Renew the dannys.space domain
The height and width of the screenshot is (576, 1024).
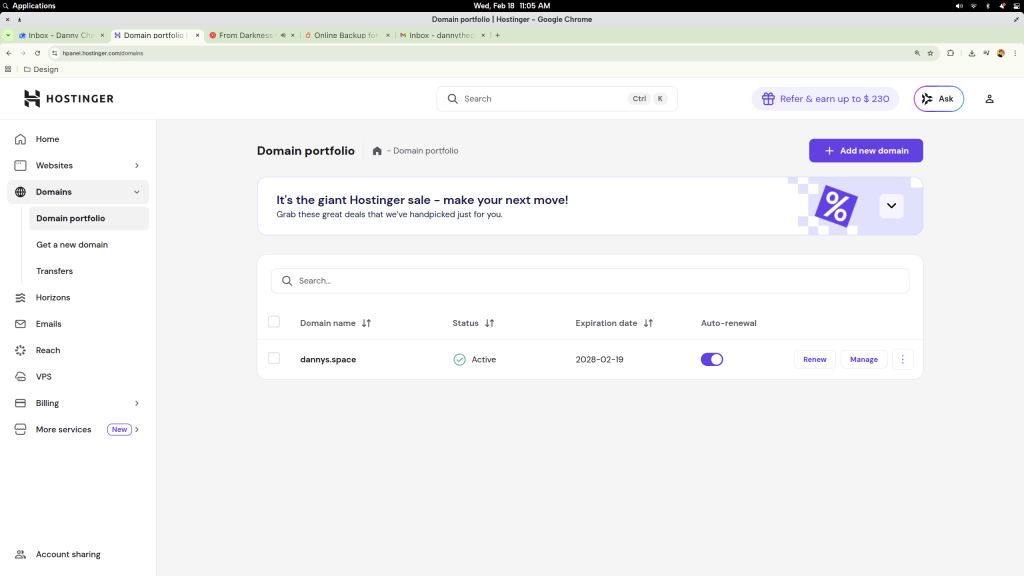point(814,359)
